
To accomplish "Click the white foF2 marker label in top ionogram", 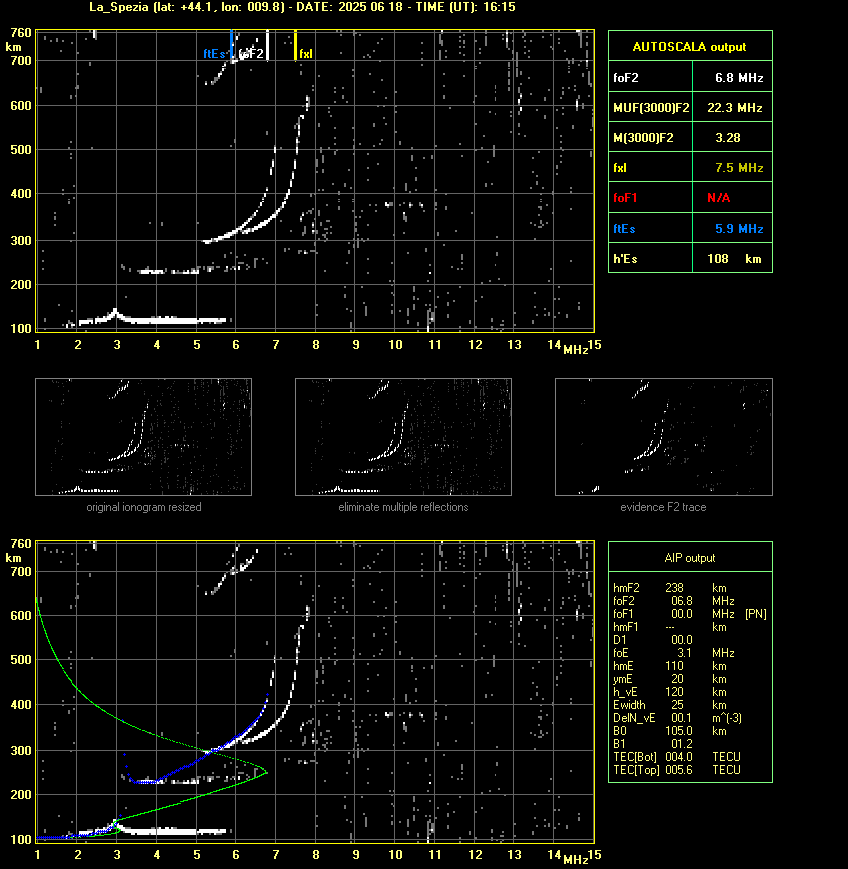I will coord(251,54).
